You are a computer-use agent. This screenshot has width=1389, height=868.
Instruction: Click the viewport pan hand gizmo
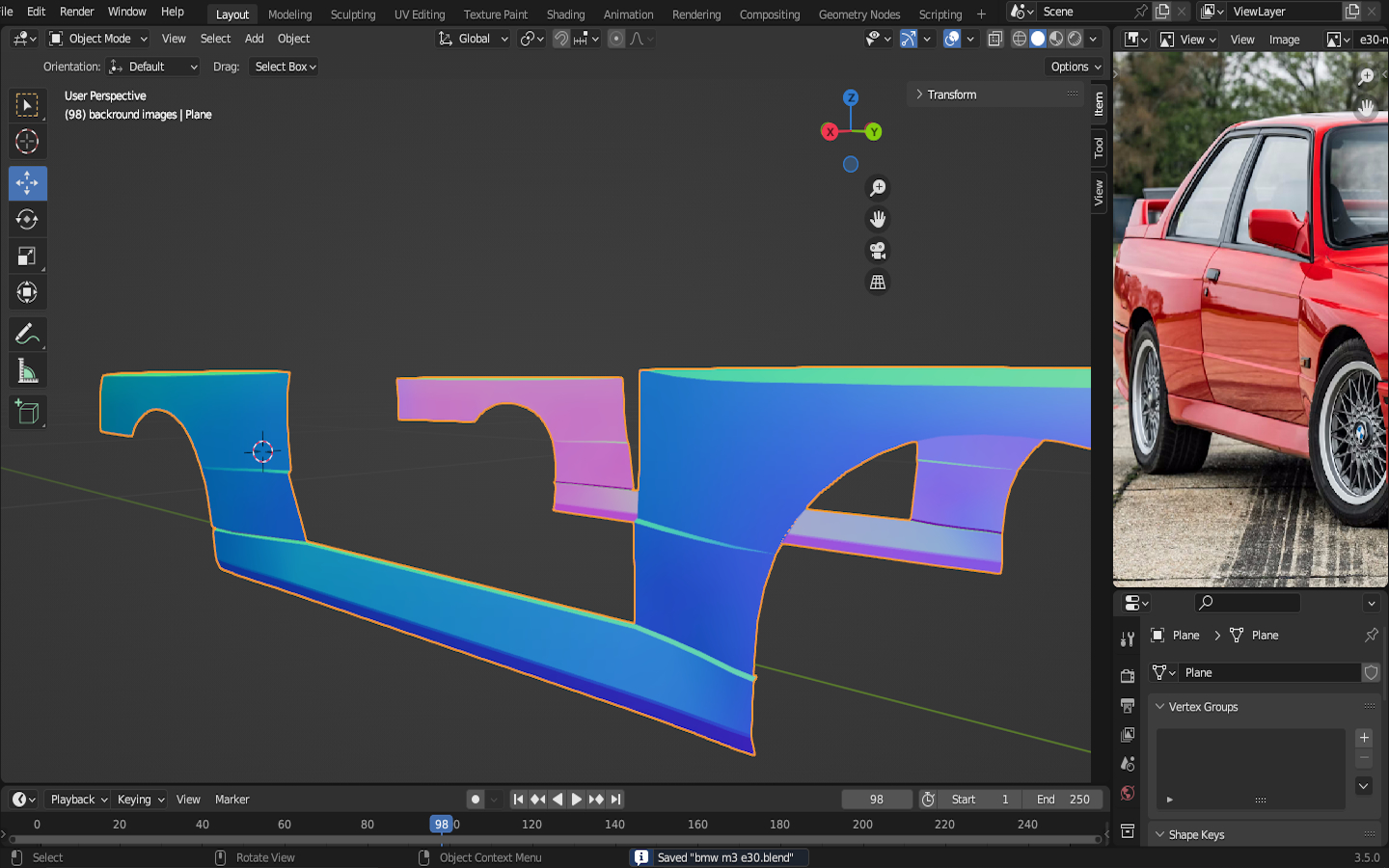point(878,219)
